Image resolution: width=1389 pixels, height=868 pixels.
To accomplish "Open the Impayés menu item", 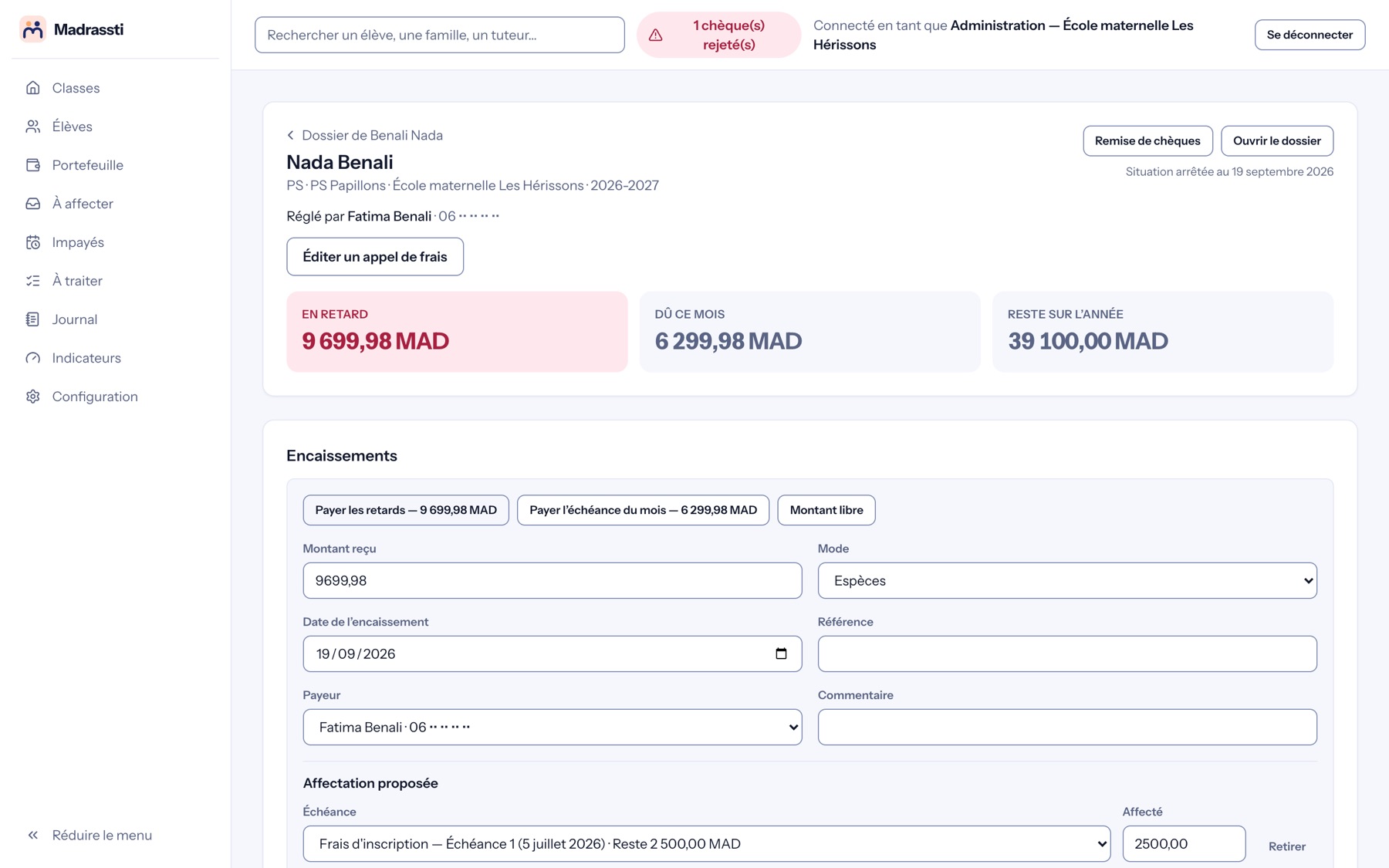I will point(116,242).
